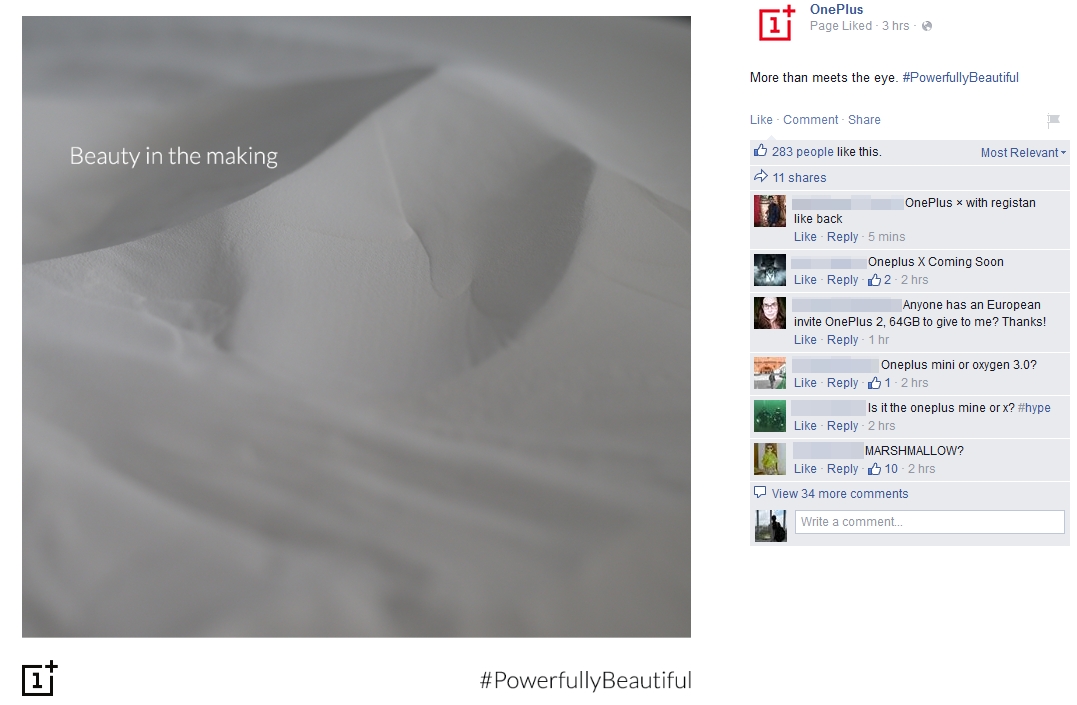Image resolution: width=1077 pixels, height=705 pixels.
Task: Click 'Beauty in the making' caption text
Action: coord(174,157)
